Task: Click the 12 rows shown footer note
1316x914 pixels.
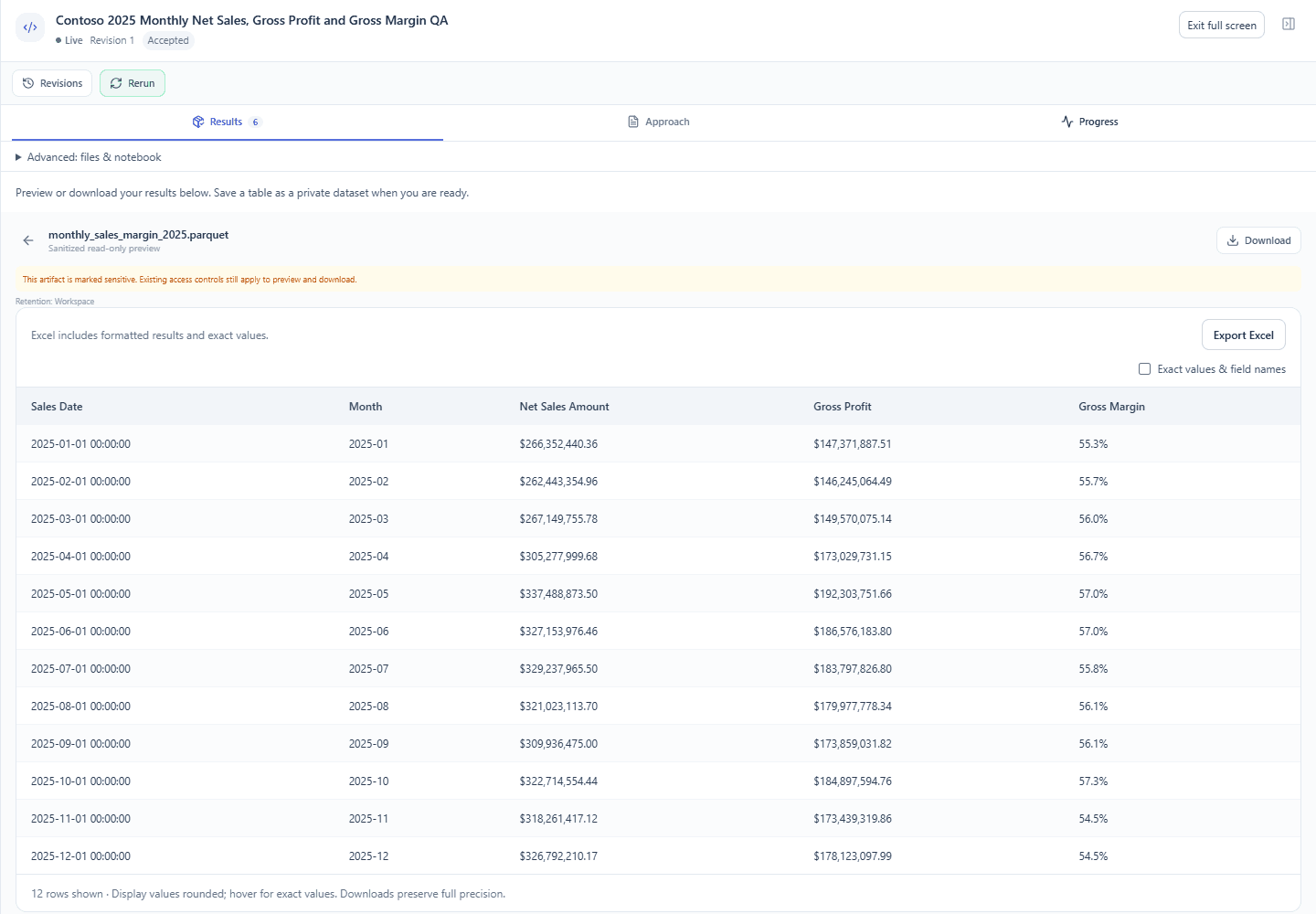Action: point(268,894)
